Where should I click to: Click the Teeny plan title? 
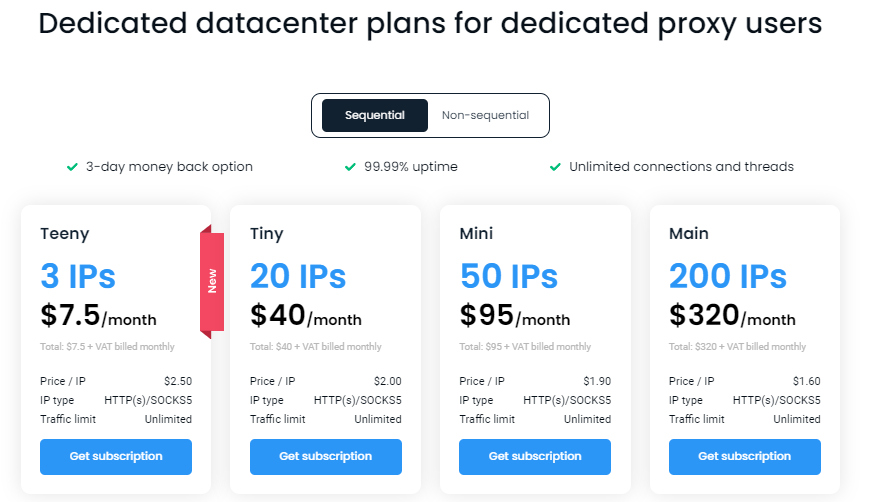(x=65, y=234)
